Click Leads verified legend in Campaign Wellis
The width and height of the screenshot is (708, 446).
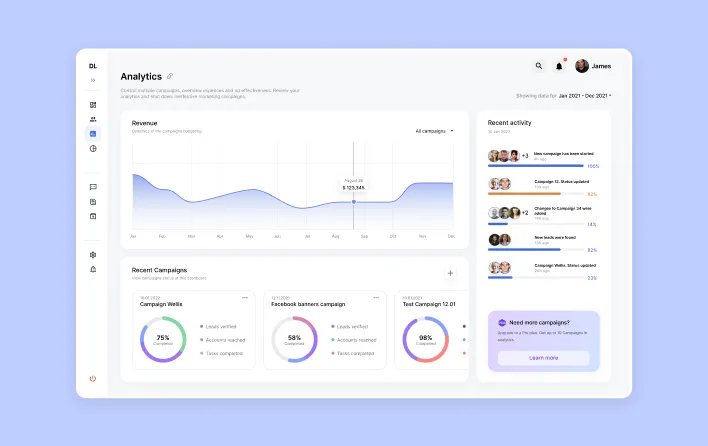click(218, 326)
